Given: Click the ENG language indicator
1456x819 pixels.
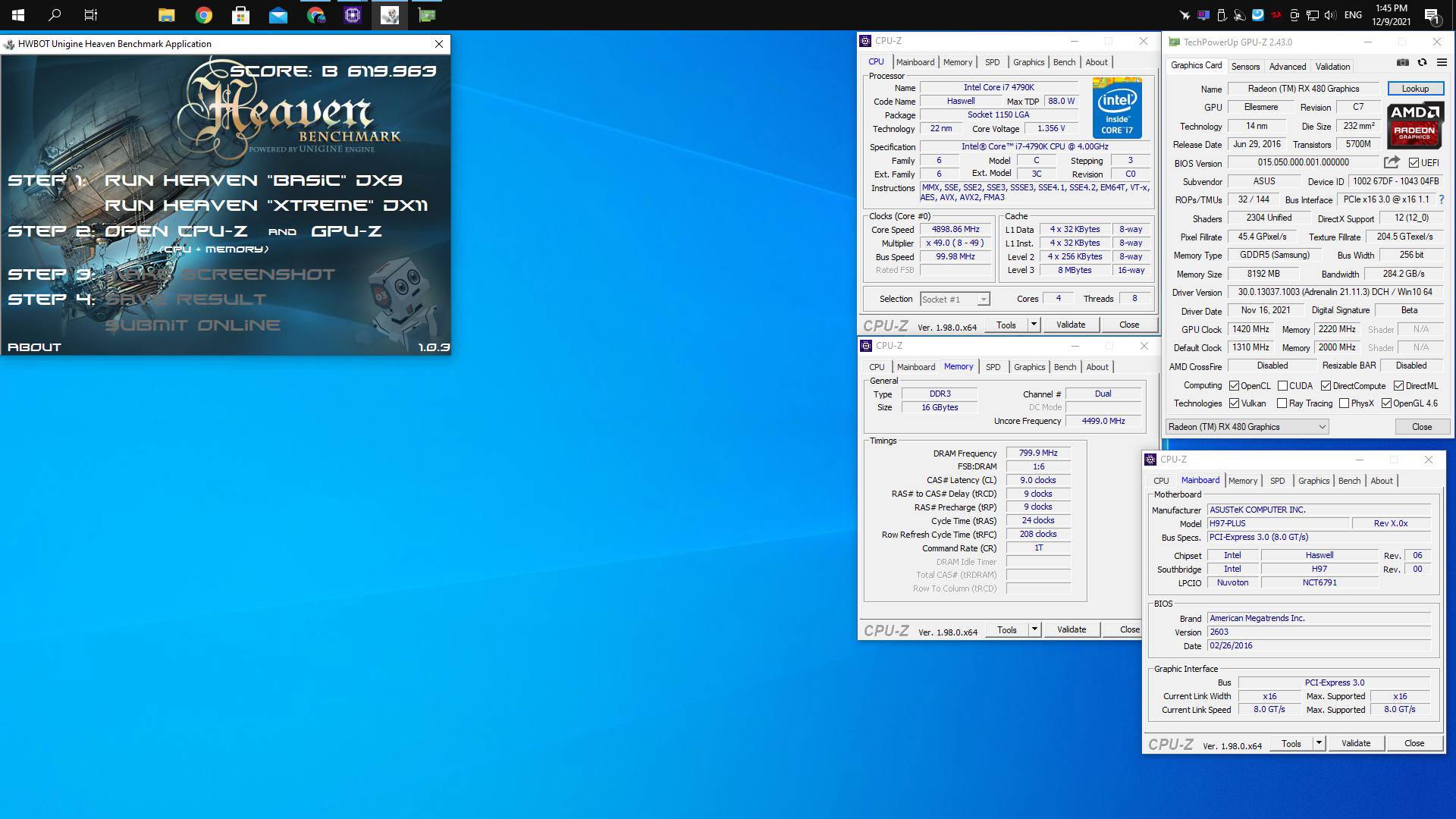Looking at the screenshot, I should (x=1353, y=14).
